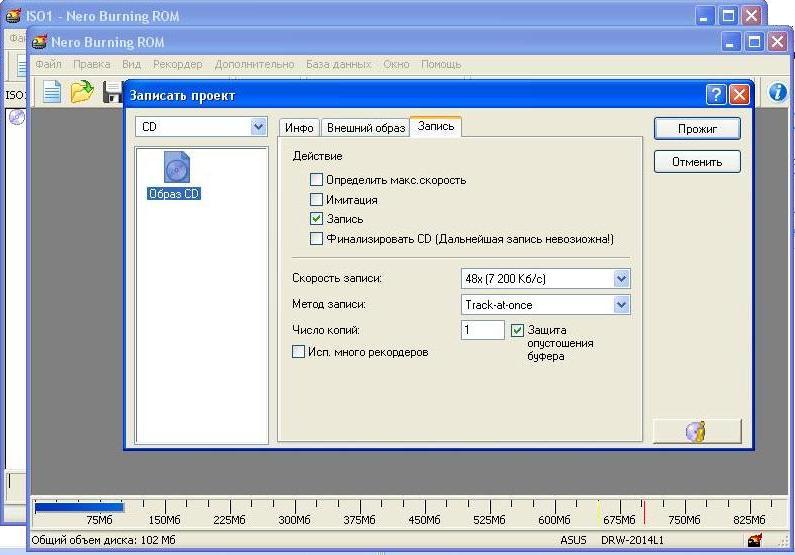795x555 pixels.
Task: Open the Рекордер menu
Action: (177, 64)
